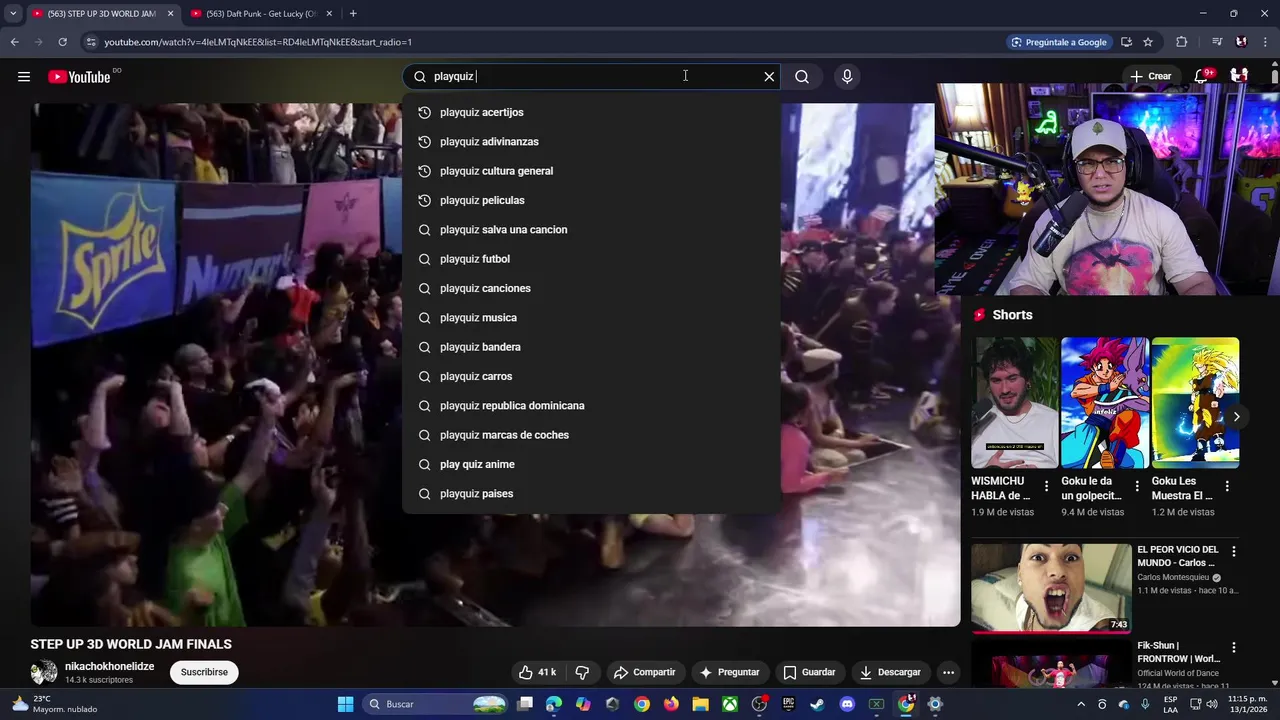Choose suggestion playquiz musica

point(591,318)
